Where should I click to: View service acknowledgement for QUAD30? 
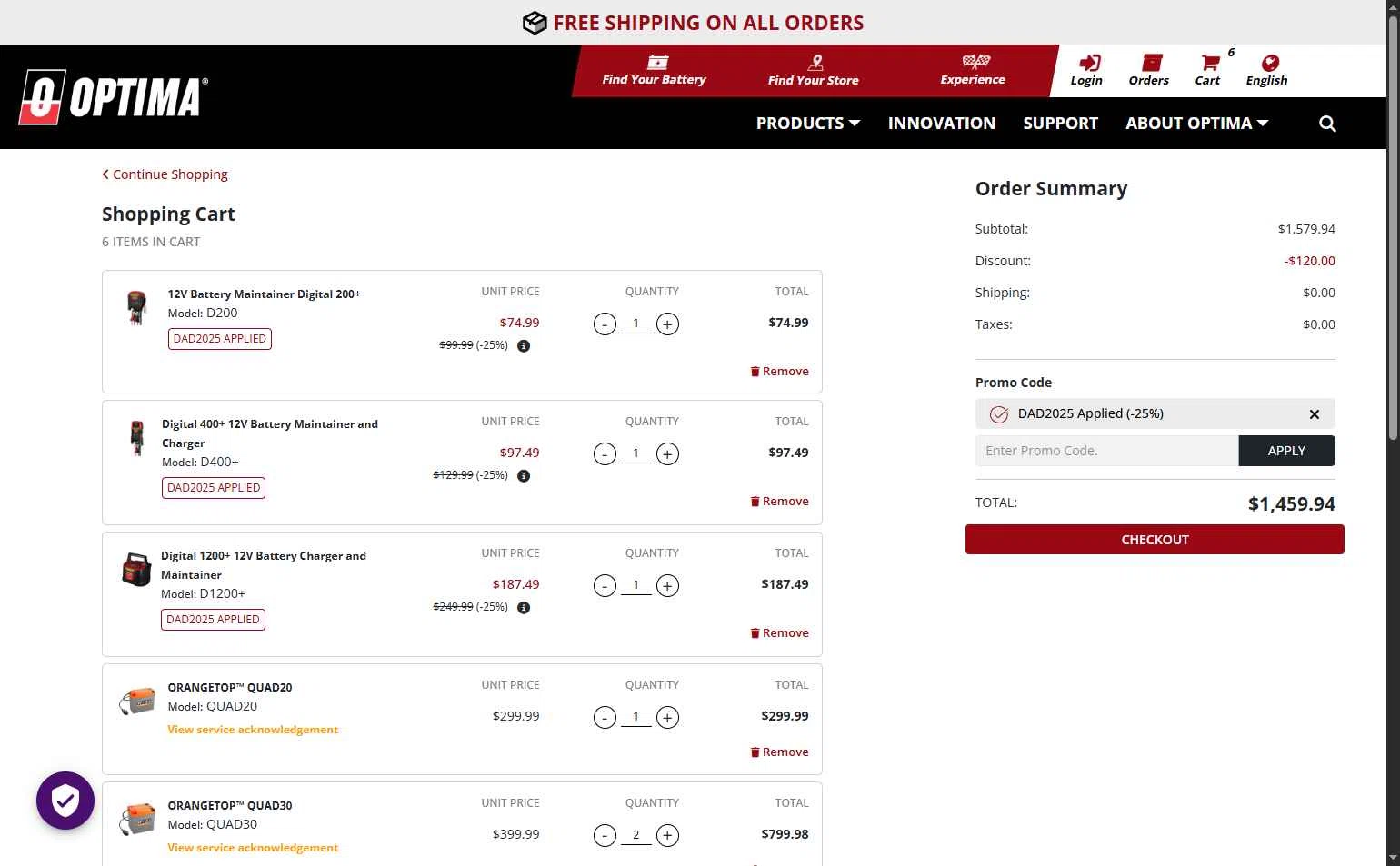[x=253, y=848]
